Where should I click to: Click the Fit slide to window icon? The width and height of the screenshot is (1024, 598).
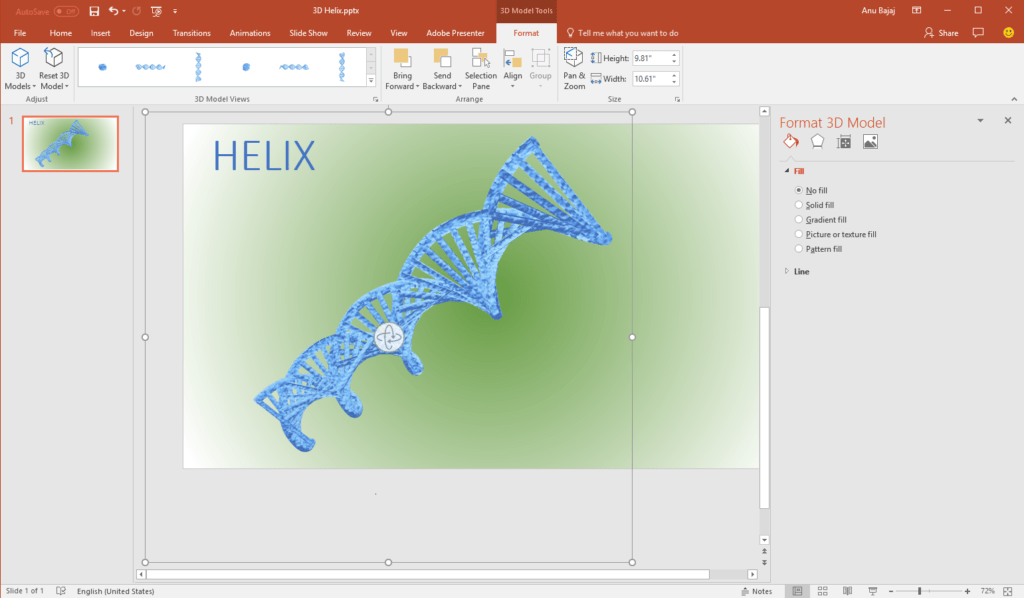point(1008,591)
